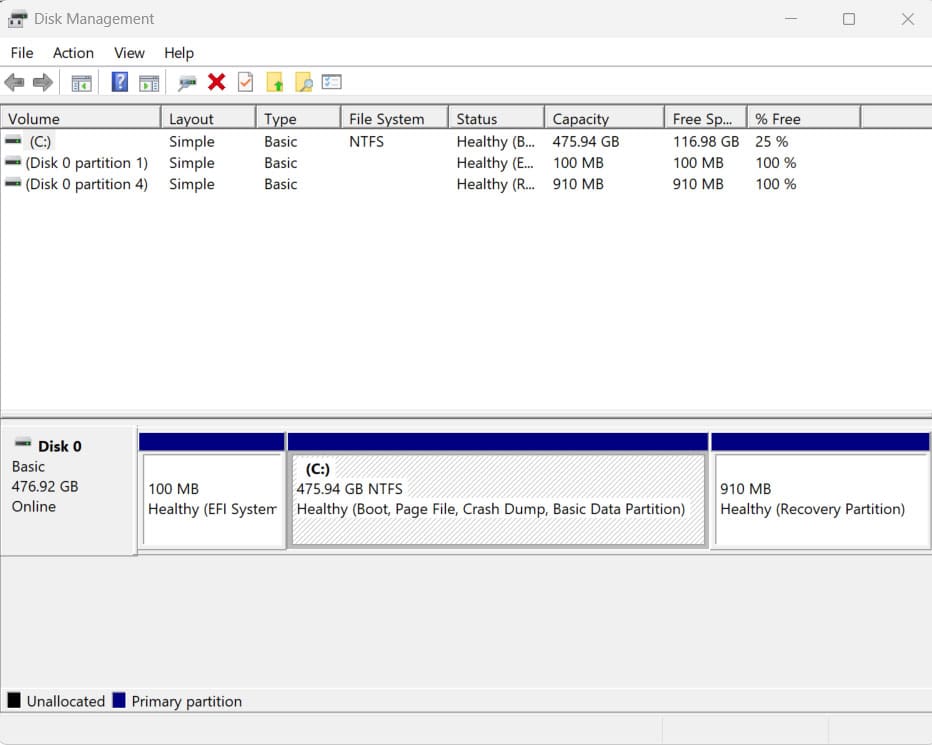The image size is (932, 747).
Task: Click the blue Primary partition legend swatch
Action: 119,701
